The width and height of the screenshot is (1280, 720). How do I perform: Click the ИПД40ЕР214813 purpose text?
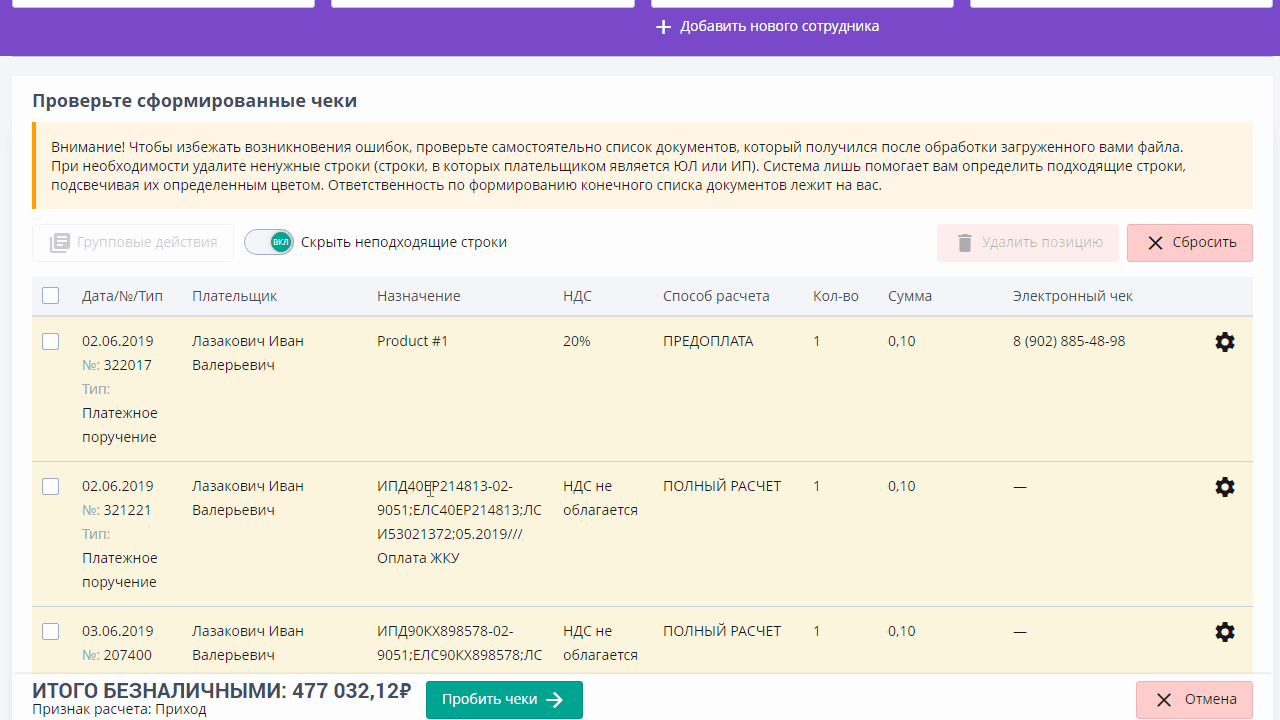pos(459,522)
